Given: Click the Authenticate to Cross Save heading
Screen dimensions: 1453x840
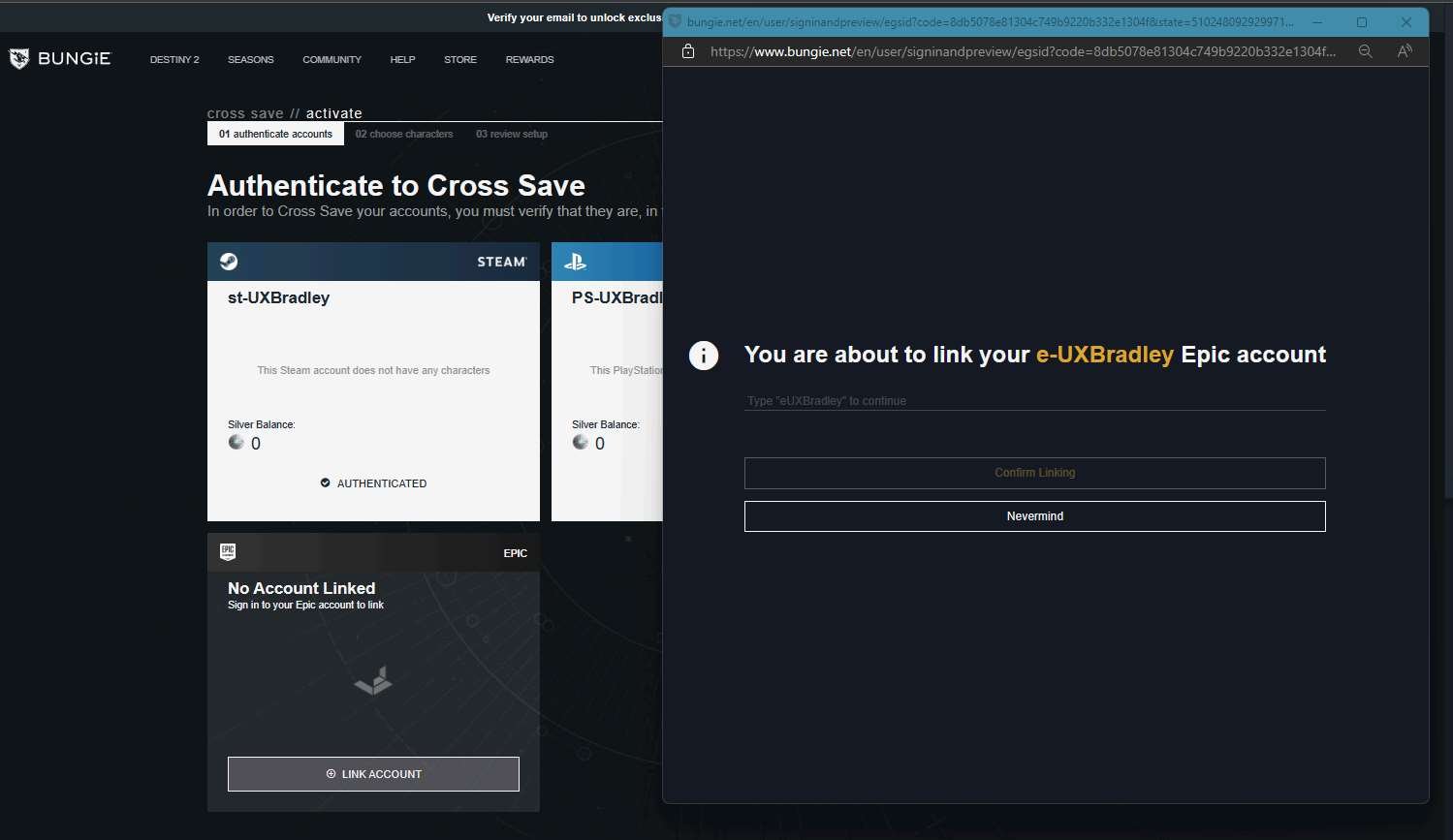Looking at the screenshot, I should (396, 185).
